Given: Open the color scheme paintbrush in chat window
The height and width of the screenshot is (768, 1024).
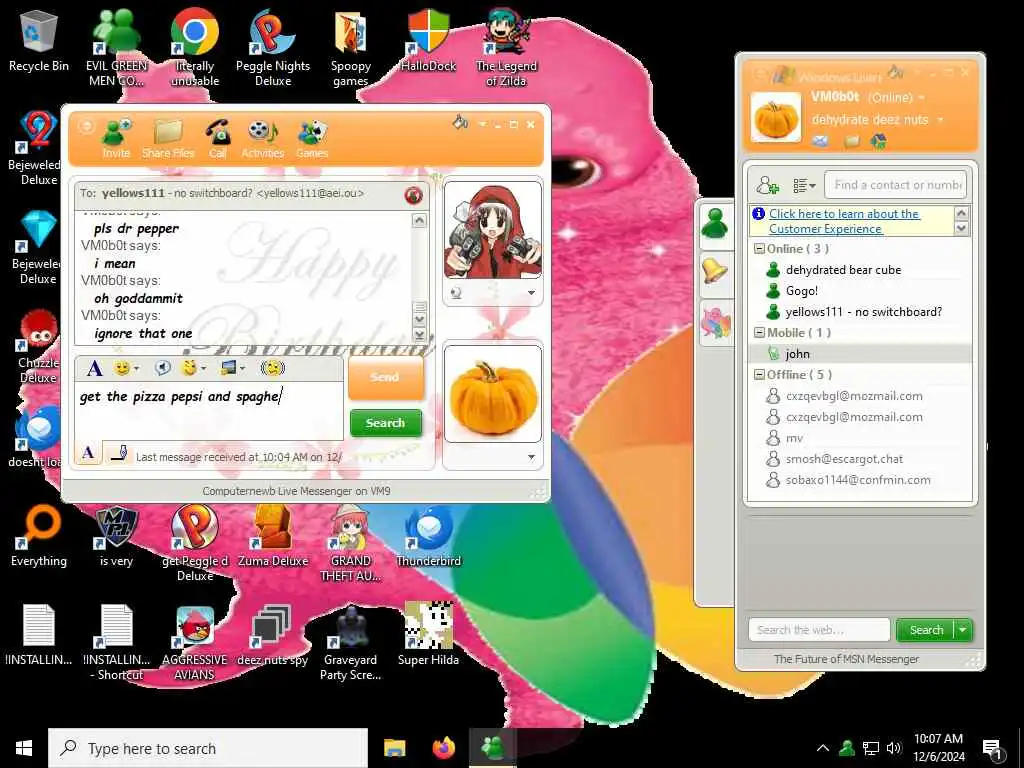Looking at the screenshot, I should (x=460, y=122).
